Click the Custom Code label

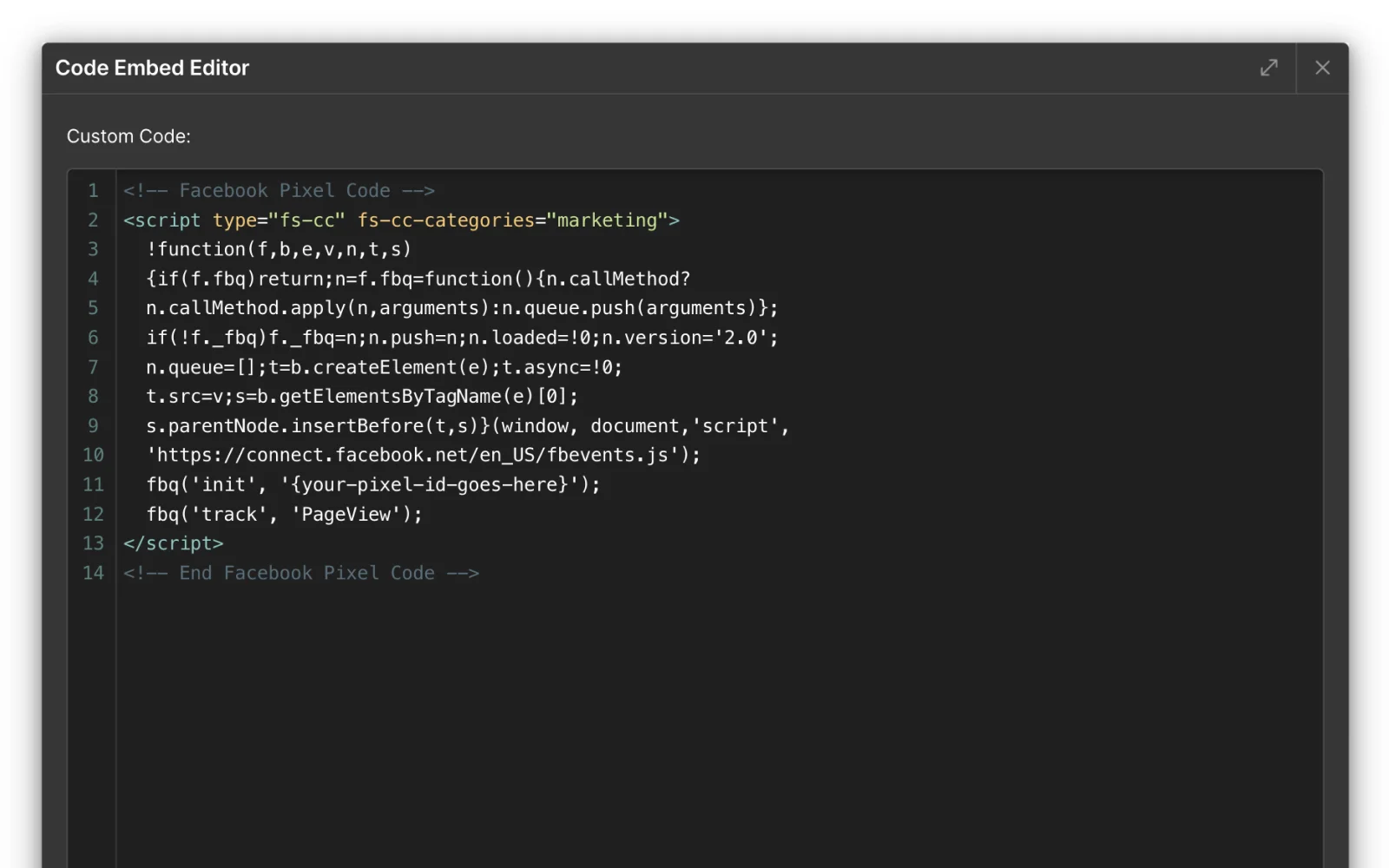[128, 136]
